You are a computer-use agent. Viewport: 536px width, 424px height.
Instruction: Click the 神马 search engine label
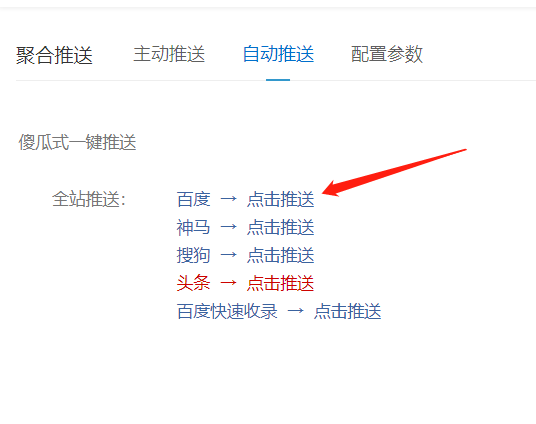(193, 227)
